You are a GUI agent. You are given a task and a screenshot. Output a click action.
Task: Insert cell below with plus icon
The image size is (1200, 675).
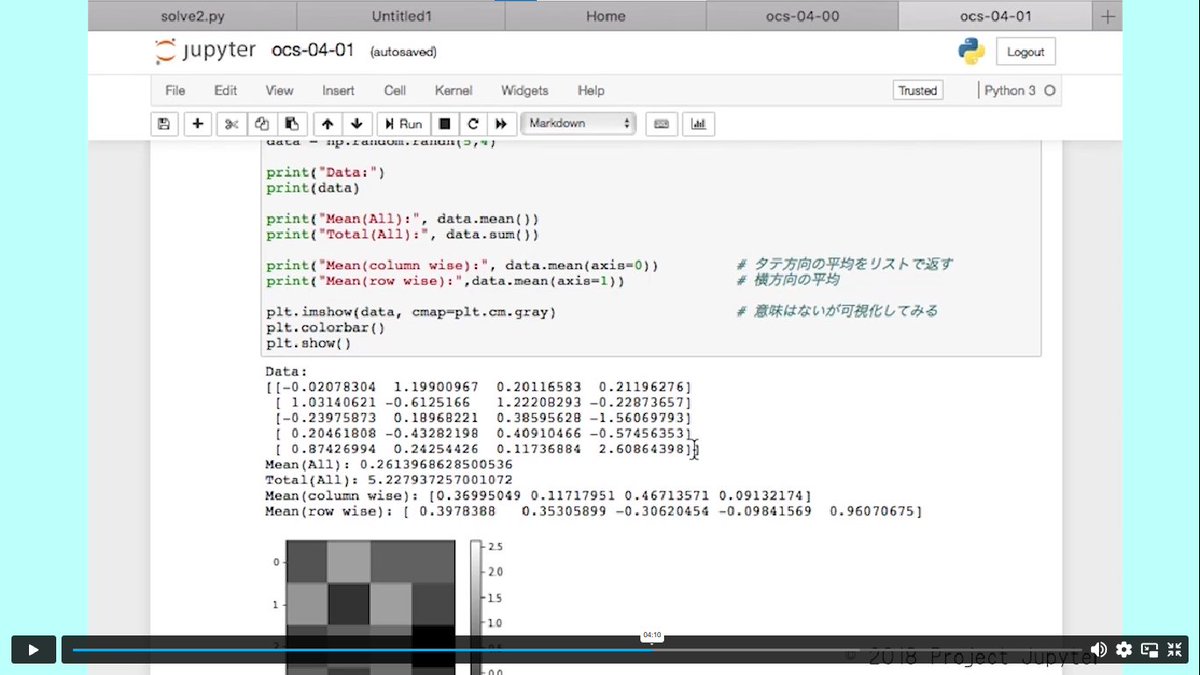click(197, 124)
